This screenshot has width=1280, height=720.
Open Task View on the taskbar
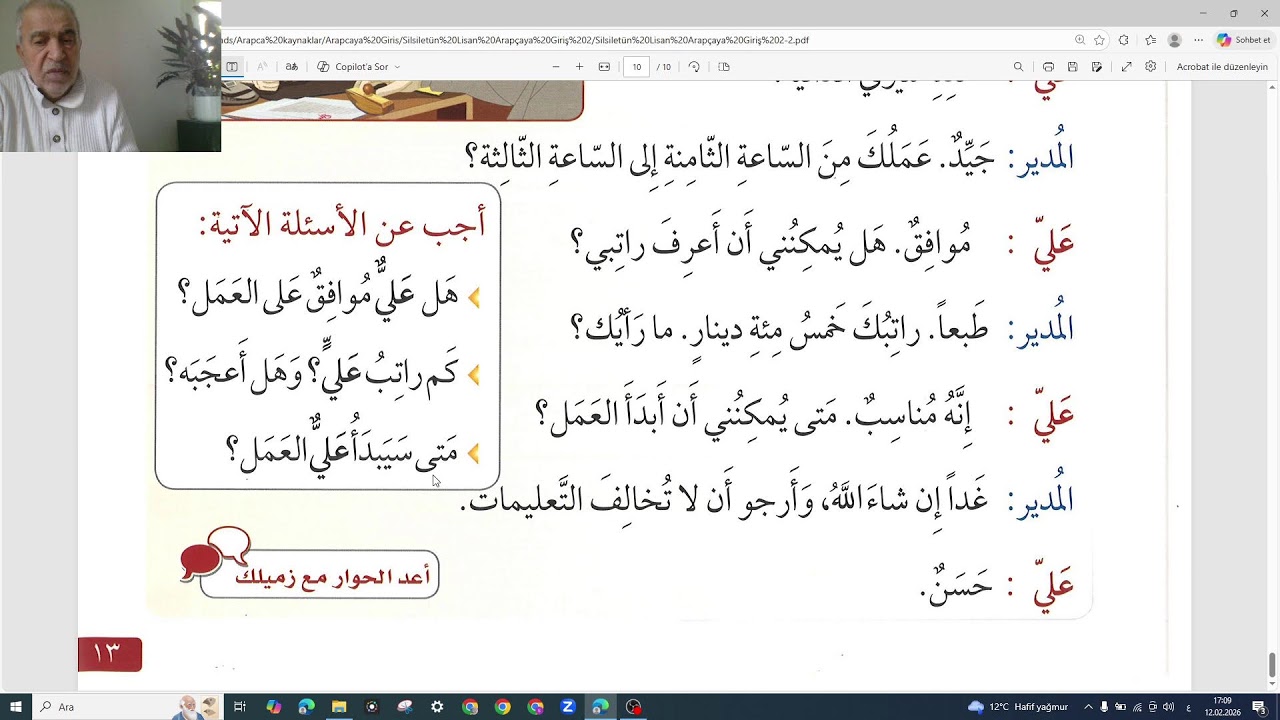(x=240, y=707)
